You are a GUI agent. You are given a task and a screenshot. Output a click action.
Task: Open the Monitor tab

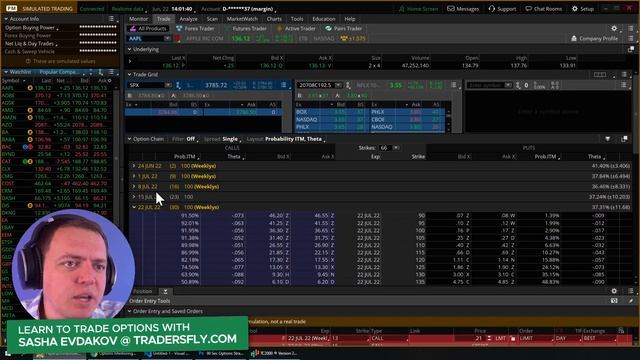[x=138, y=19]
